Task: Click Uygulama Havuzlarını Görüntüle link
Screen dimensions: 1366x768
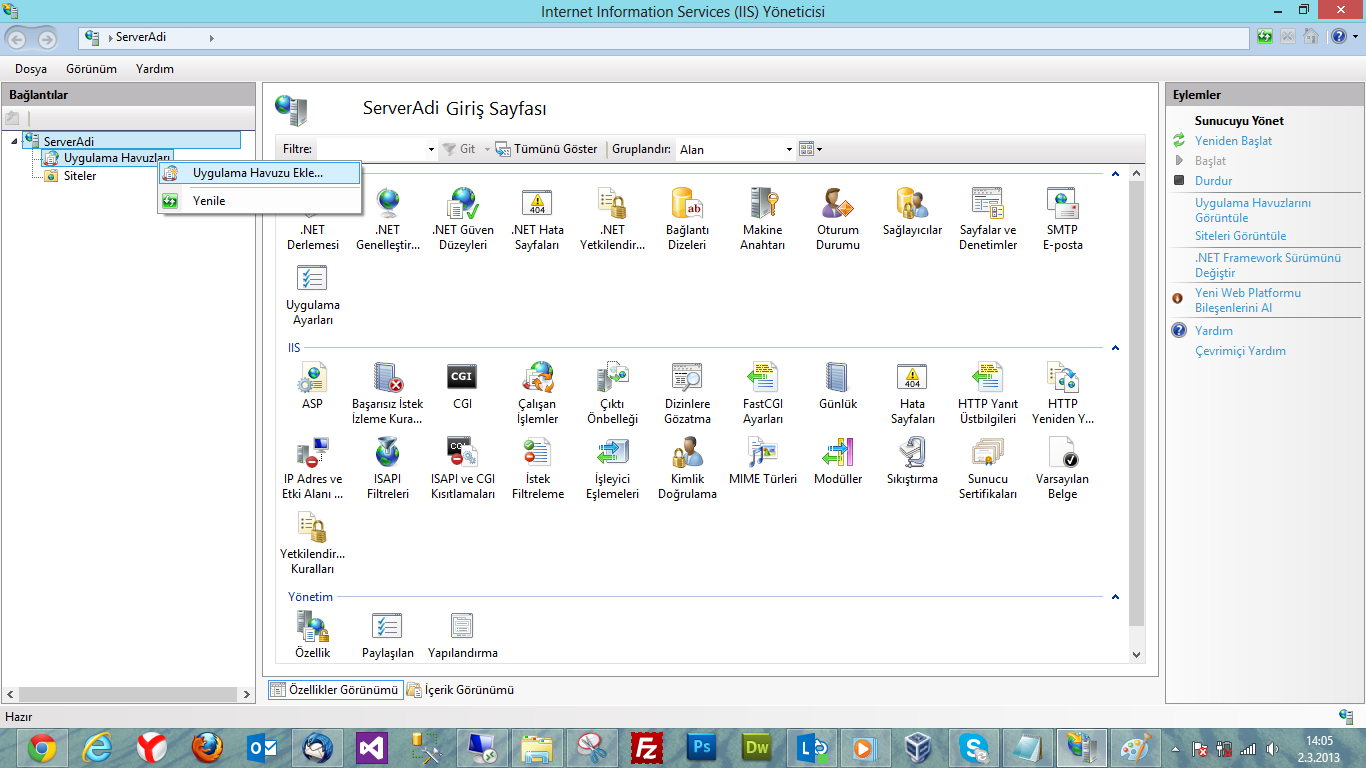Action: pos(1253,210)
